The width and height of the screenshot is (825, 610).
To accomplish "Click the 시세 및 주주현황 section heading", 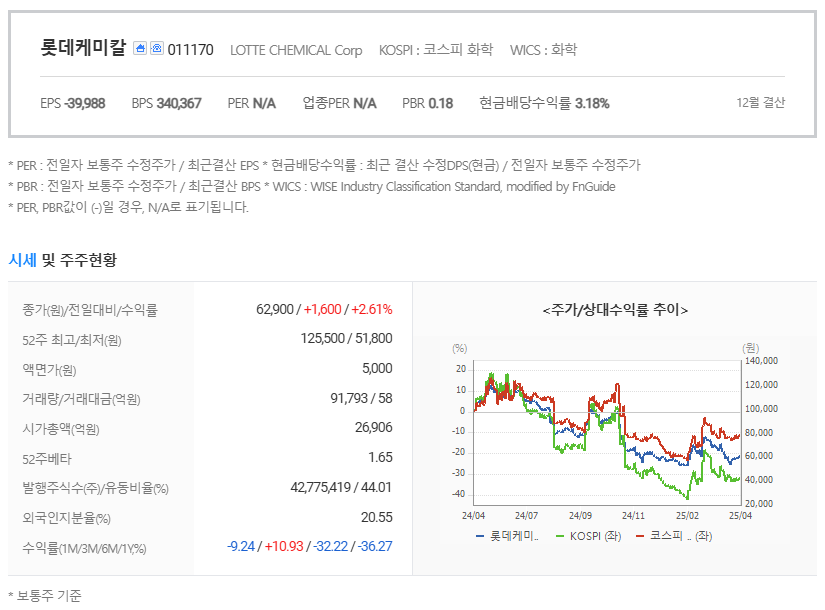I will point(63,259).
